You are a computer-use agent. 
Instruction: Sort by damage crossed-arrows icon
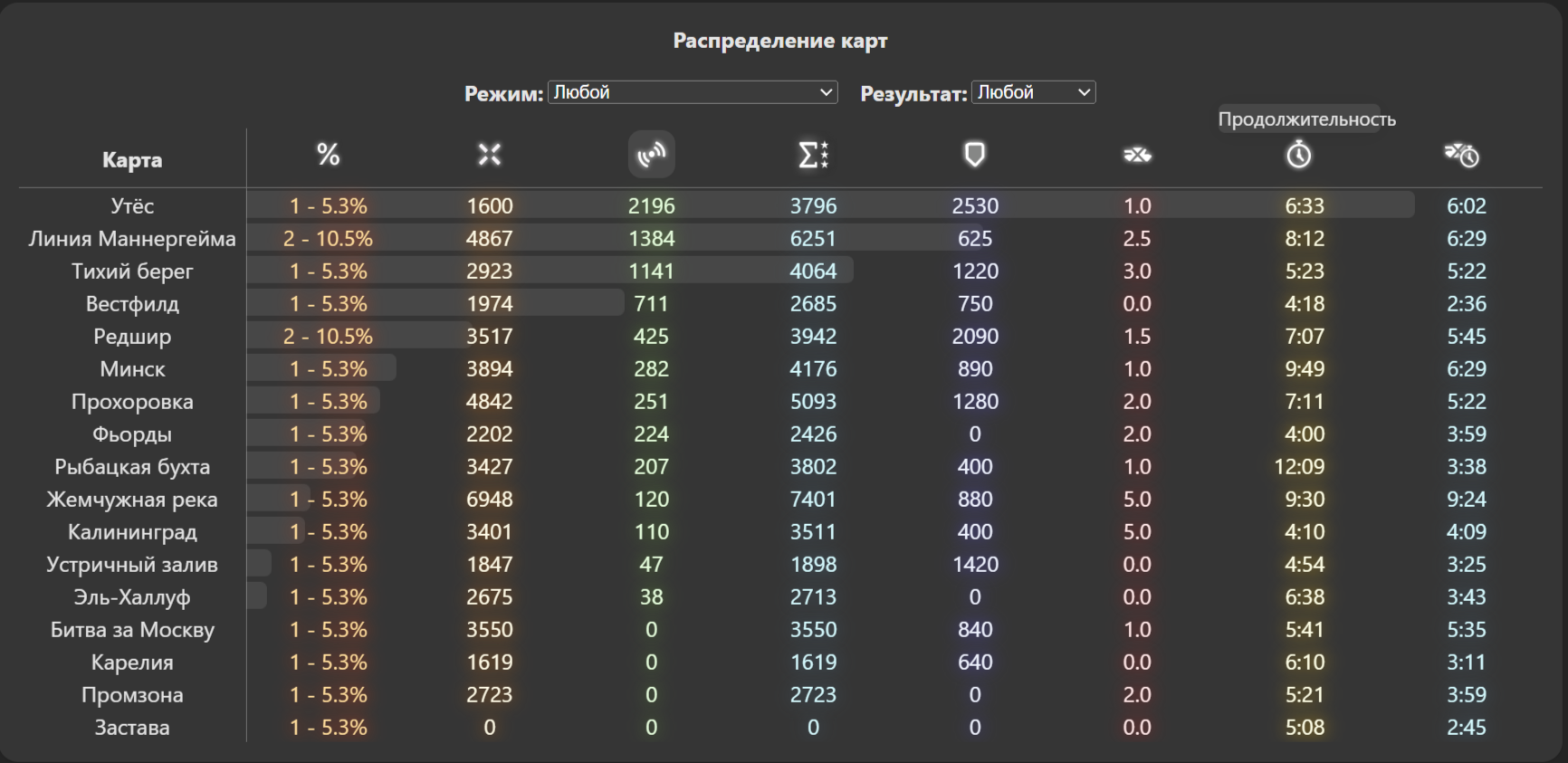(490, 155)
